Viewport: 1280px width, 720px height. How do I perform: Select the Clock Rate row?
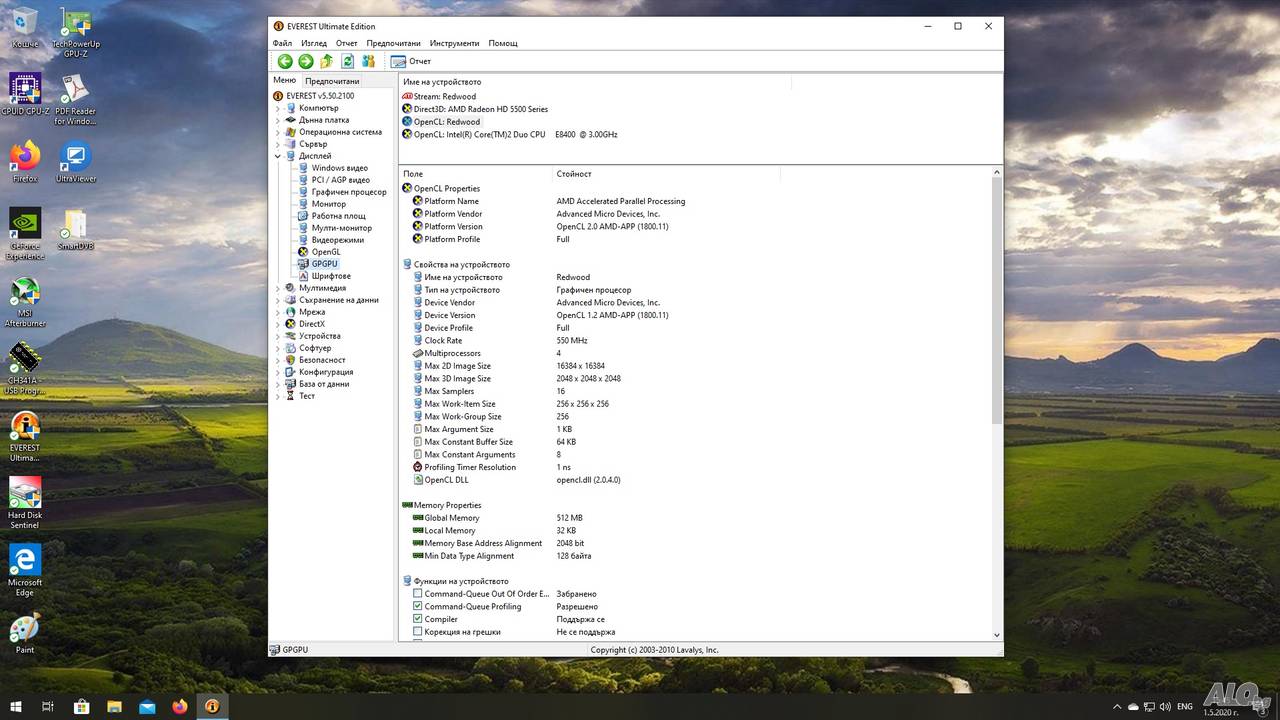pyautogui.click(x=695, y=341)
